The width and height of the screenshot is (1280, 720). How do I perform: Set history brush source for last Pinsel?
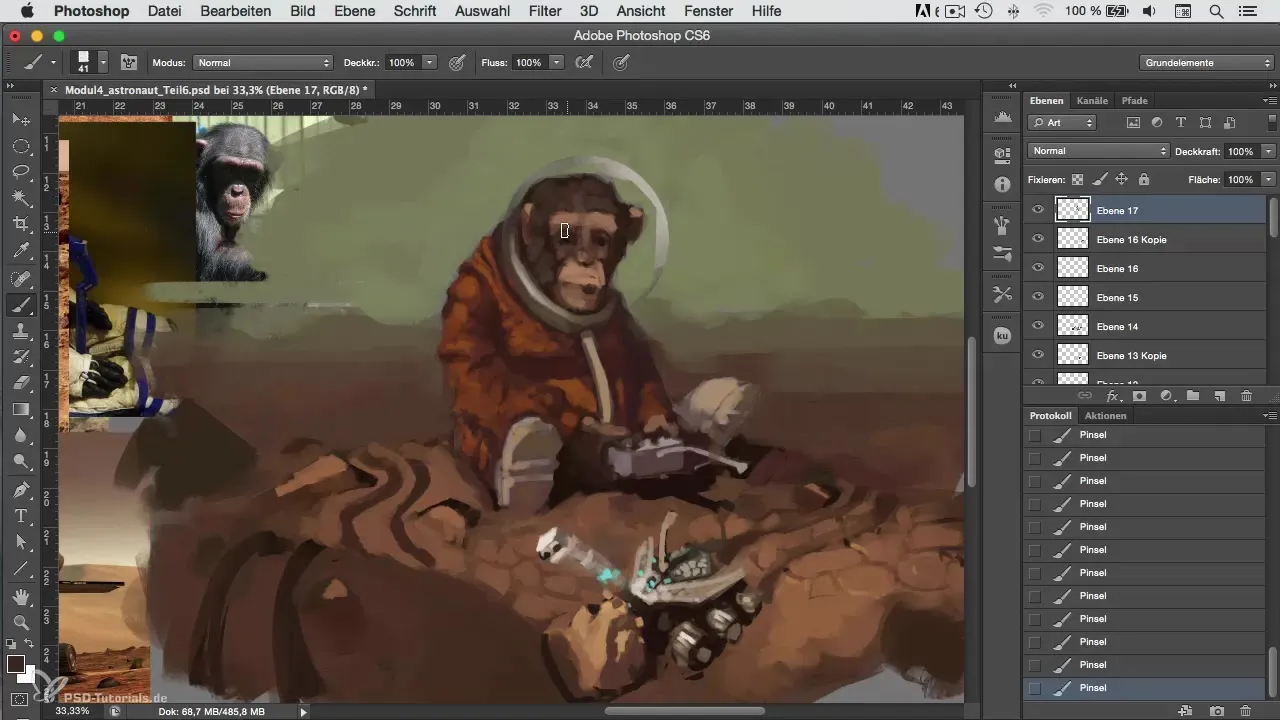[1034, 688]
